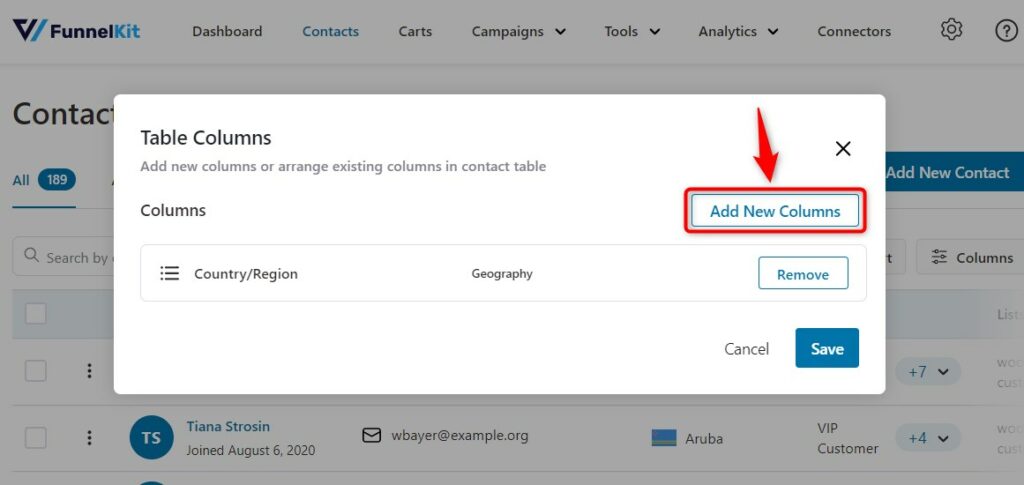The height and width of the screenshot is (485, 1024).
Task: Open the Columns button behind the dialog
Action: [x=970, y=257]
